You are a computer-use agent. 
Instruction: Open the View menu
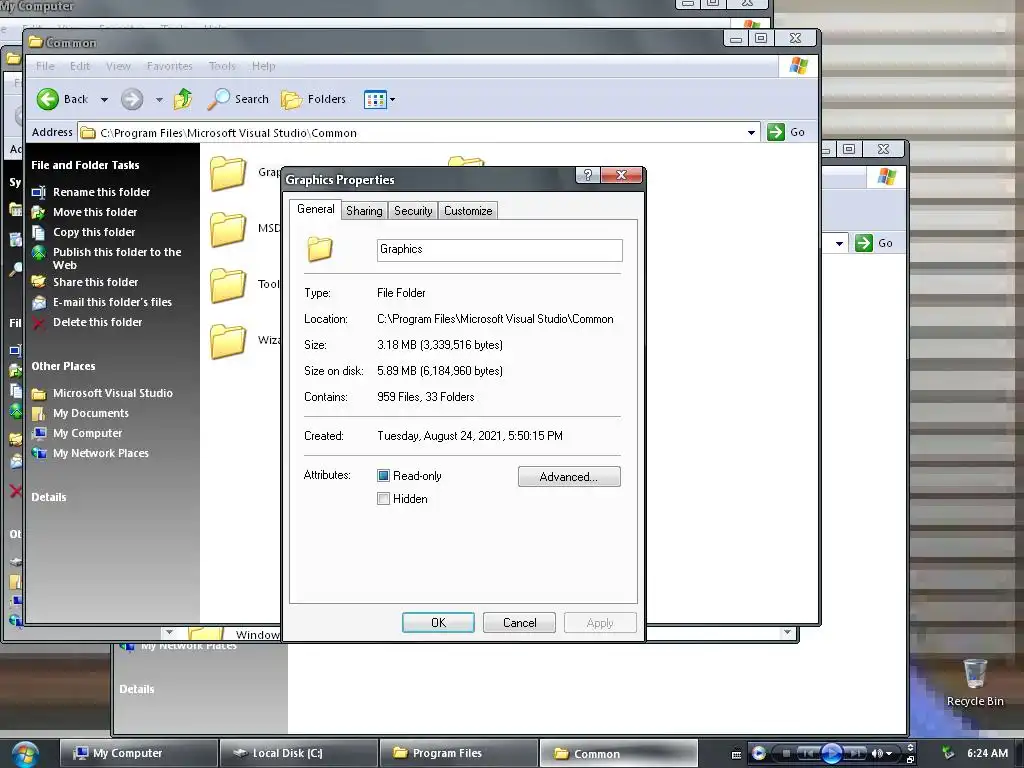click(x=118, y=66)
